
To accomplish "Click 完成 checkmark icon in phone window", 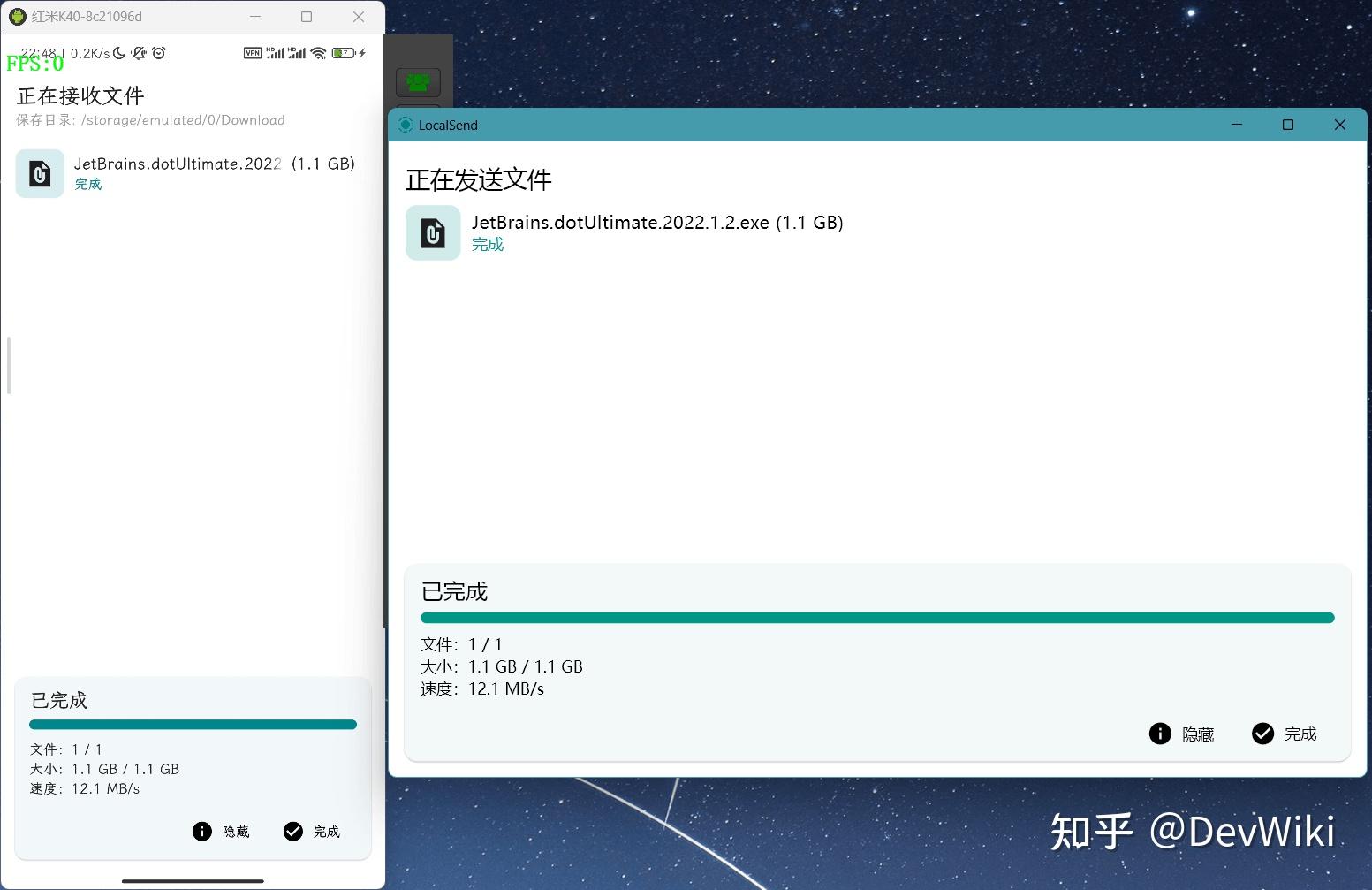I will [x=293, y=832].
